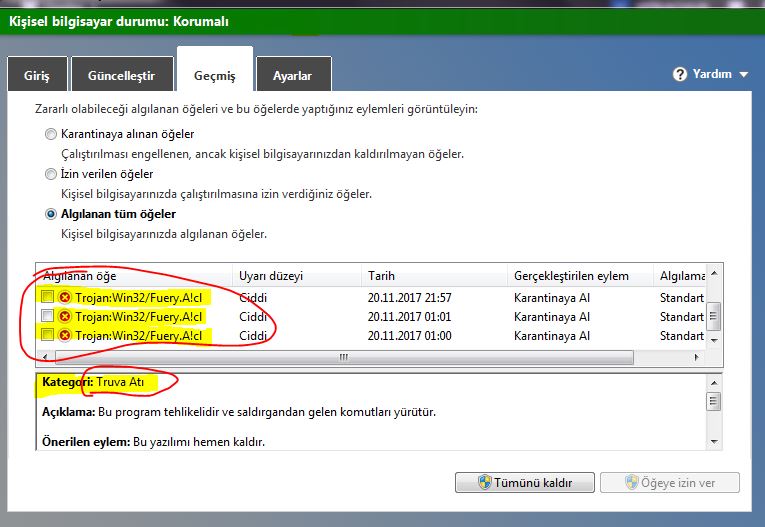
Task: Click details pane scroll down arrow
Action: [714, 442]
